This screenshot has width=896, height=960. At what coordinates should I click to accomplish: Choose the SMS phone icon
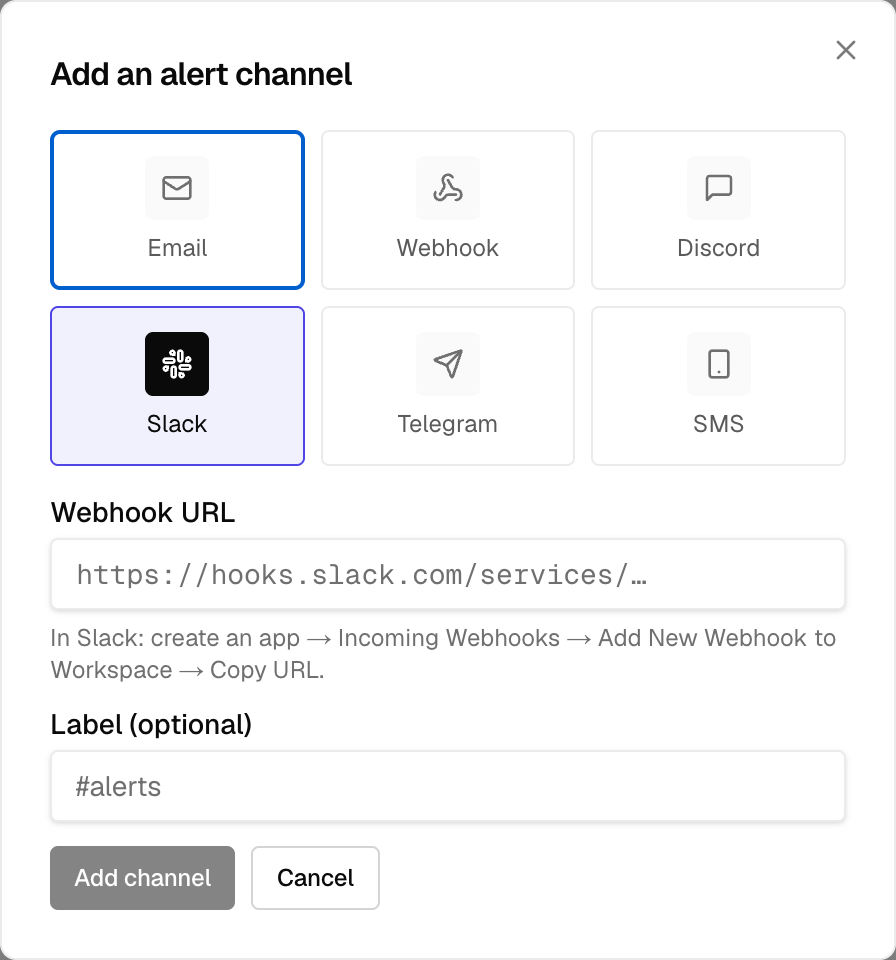point(718,364)
